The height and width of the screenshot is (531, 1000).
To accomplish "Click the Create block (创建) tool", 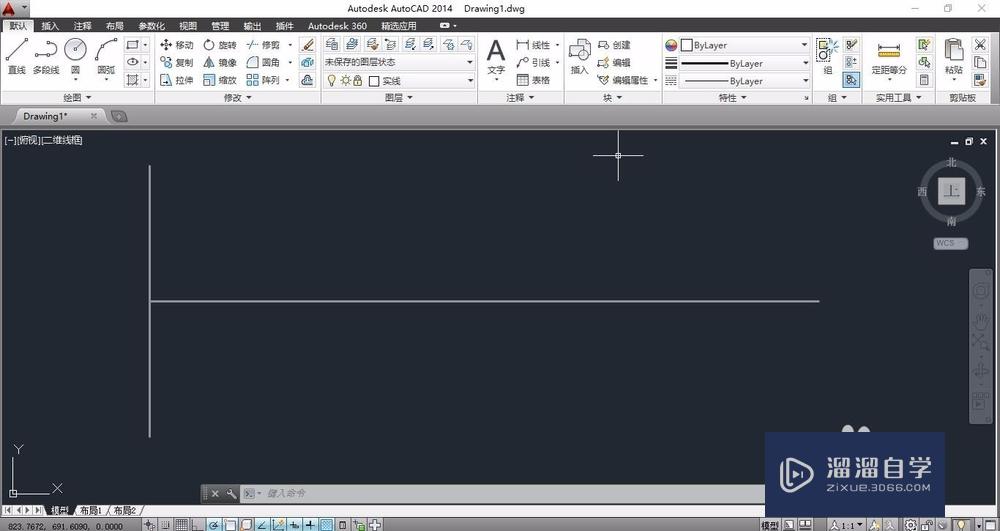I will coord(614,45).
